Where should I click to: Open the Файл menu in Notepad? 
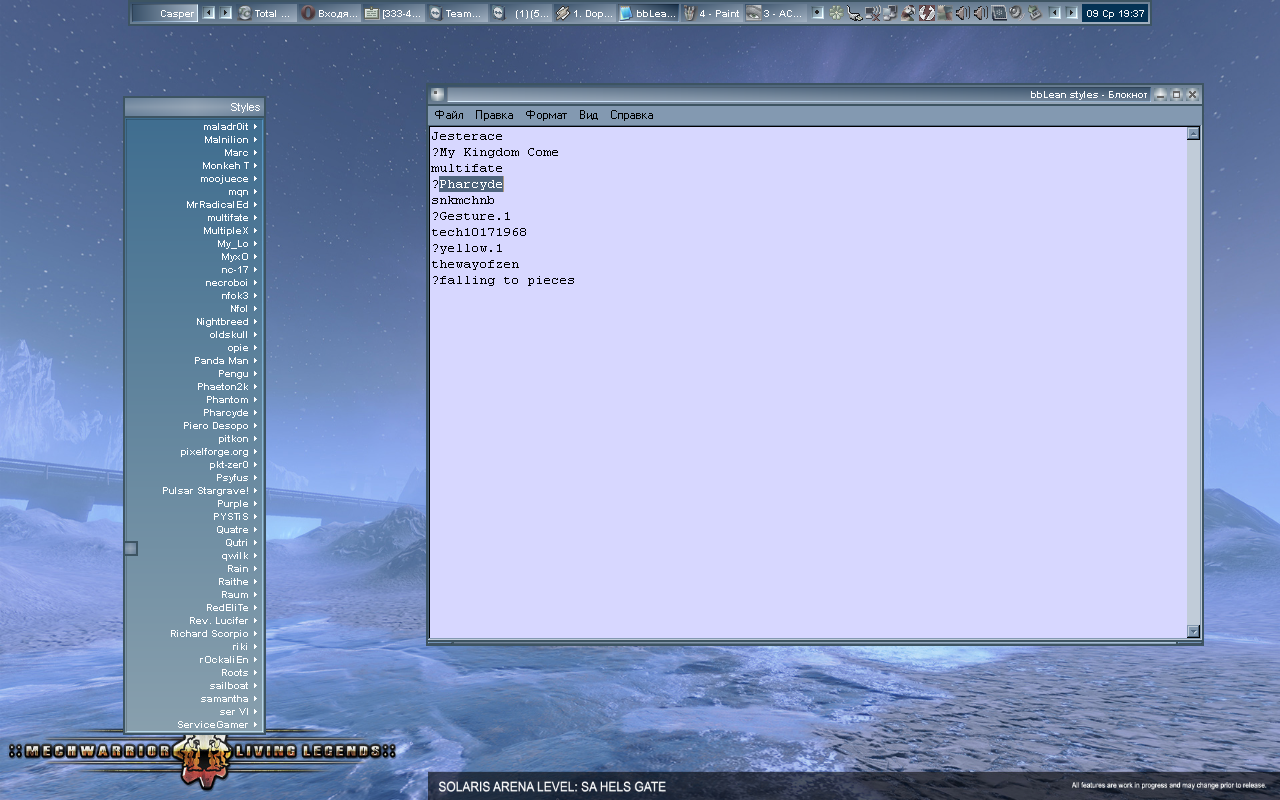coord(449,115)
